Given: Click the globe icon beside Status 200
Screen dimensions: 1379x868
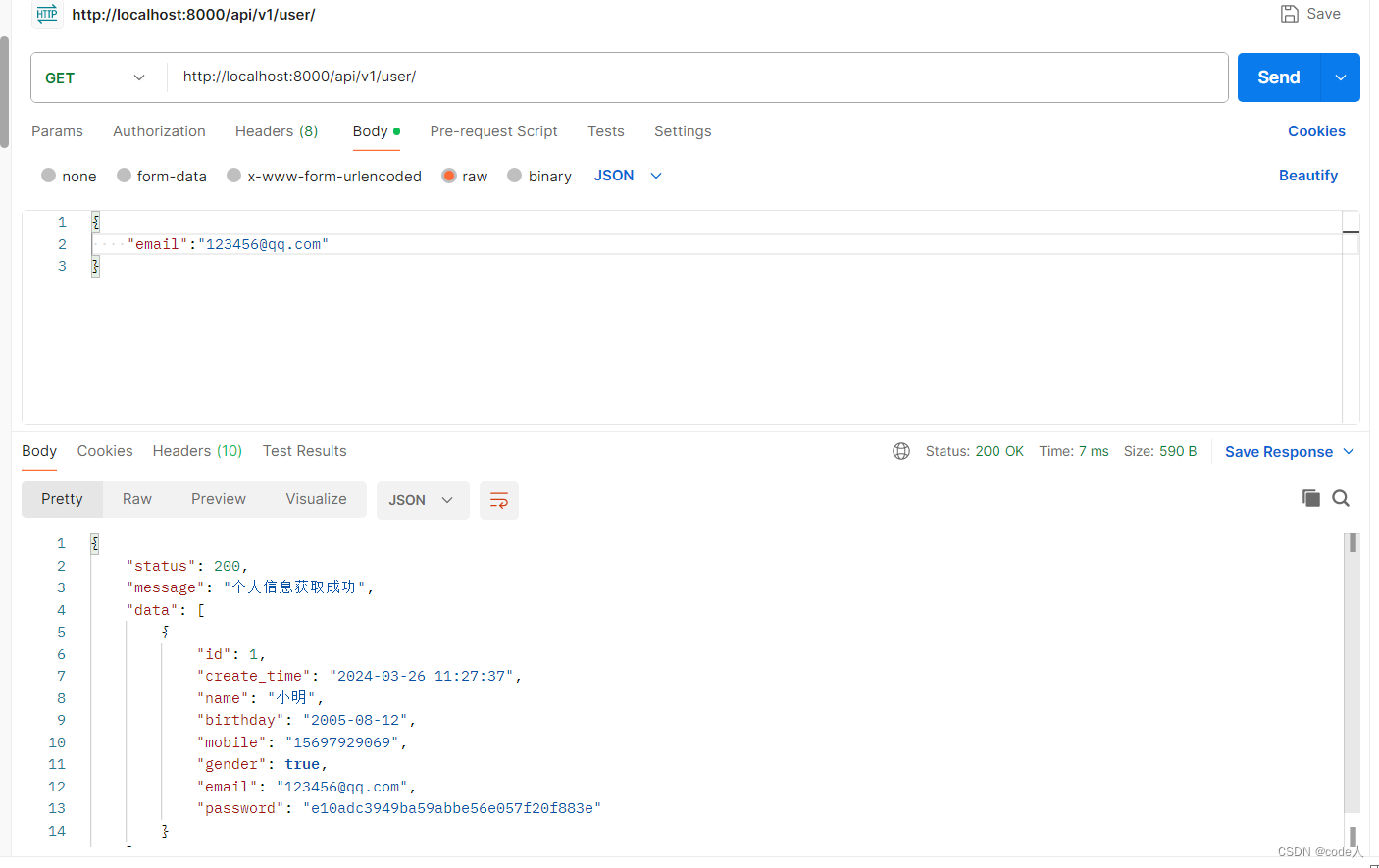Looking at the screenshot, I should 901,451.
